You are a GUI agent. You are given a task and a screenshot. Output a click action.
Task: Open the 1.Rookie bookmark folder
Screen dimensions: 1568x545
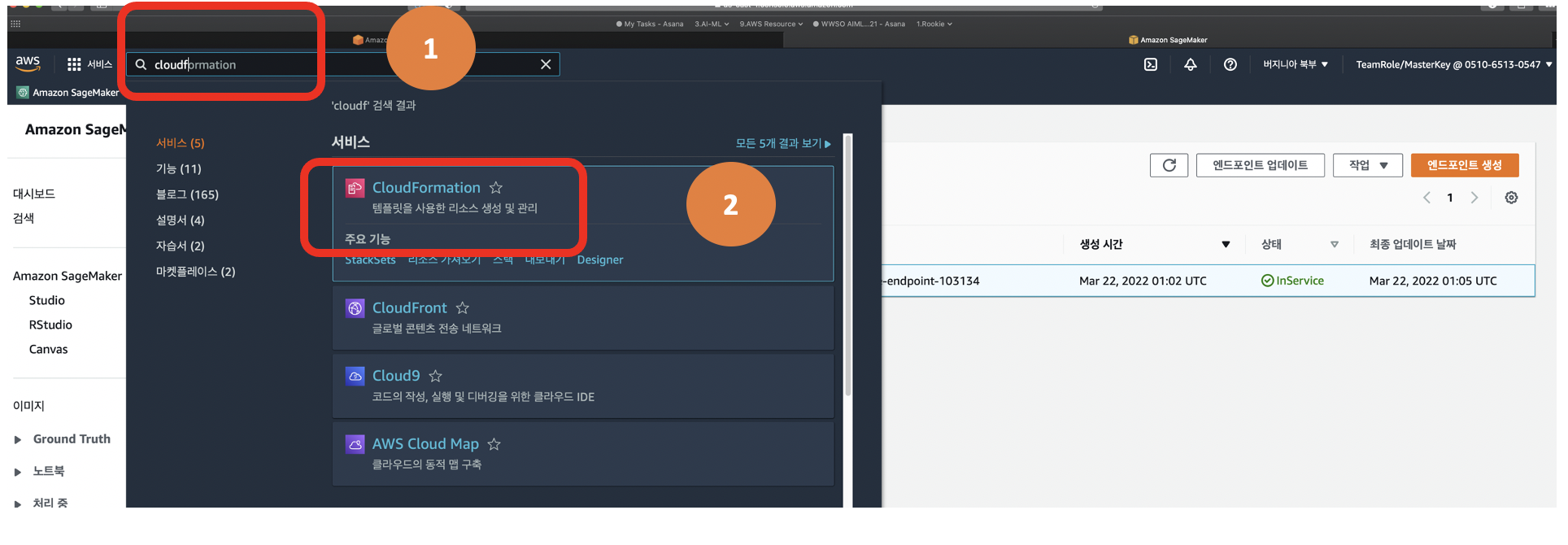click(934, 24)
